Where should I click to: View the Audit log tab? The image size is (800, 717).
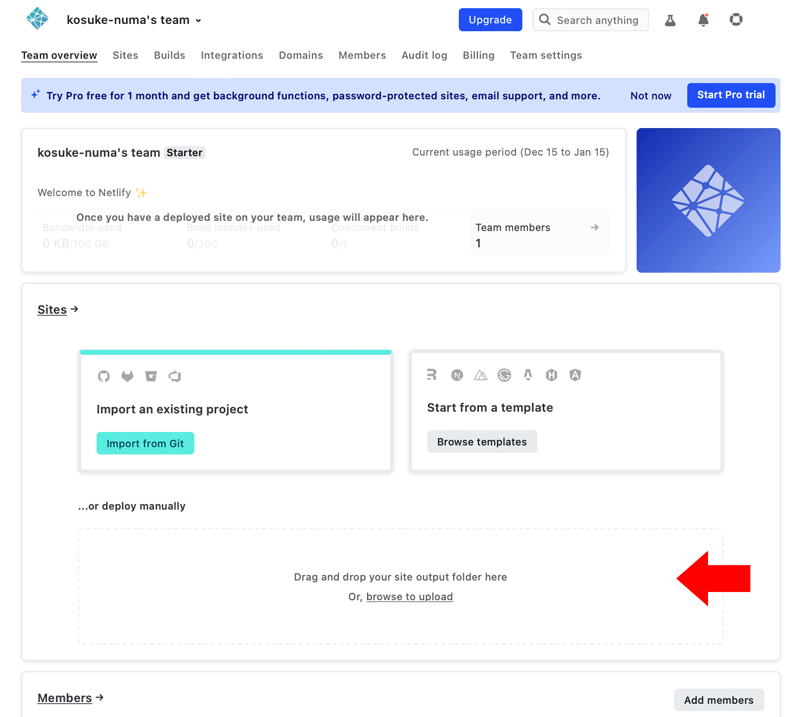424,55
